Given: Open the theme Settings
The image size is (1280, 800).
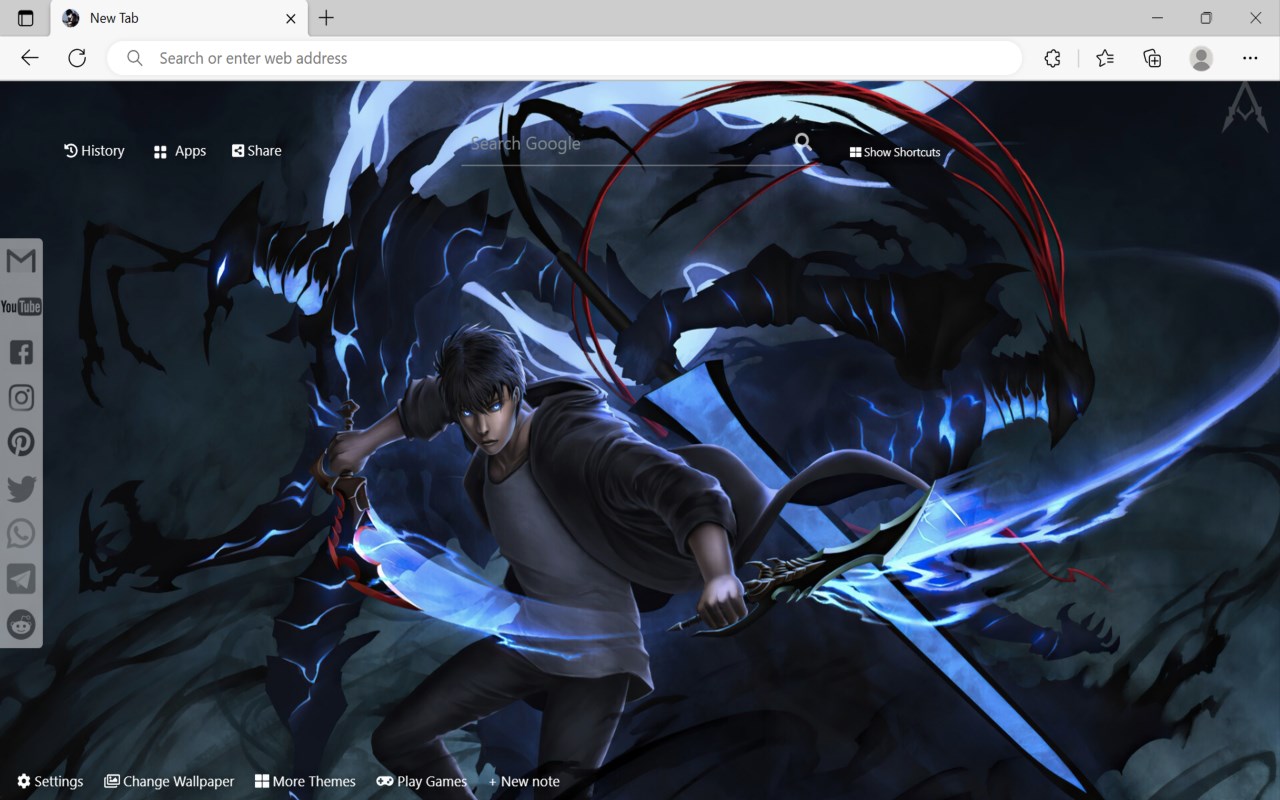Looking at the screenshot, I should point(50,781).
